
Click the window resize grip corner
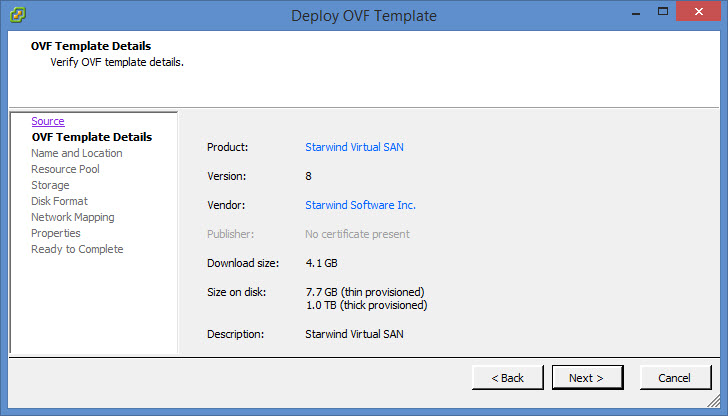[x=714, y=401]
